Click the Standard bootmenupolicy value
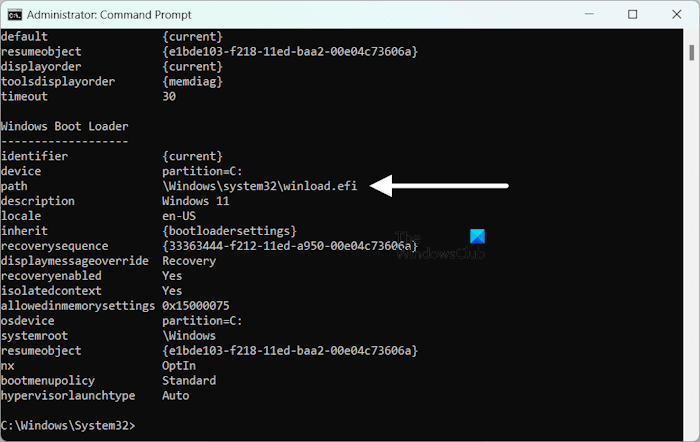700x442 pixels. click(189, 380)
